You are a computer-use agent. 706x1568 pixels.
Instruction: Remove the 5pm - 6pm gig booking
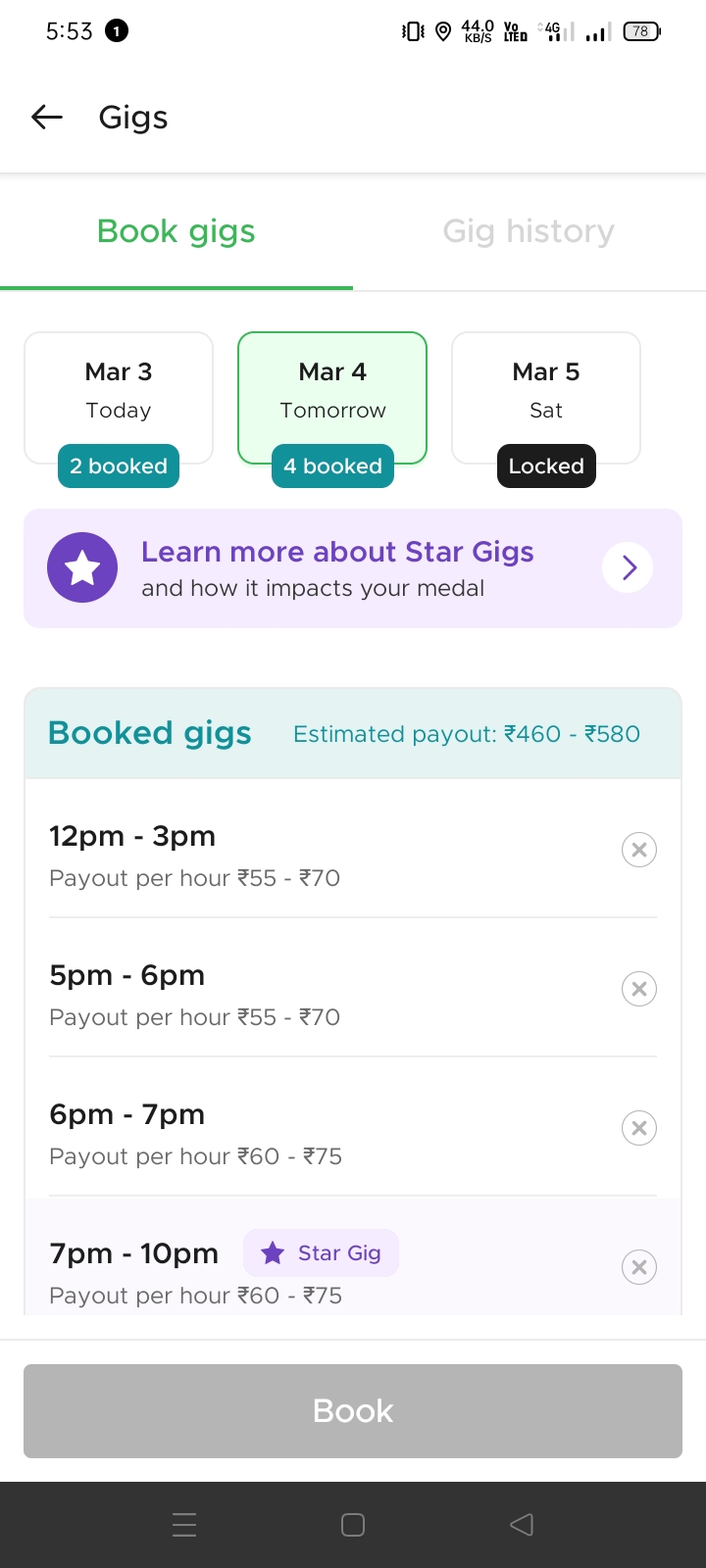638,989
